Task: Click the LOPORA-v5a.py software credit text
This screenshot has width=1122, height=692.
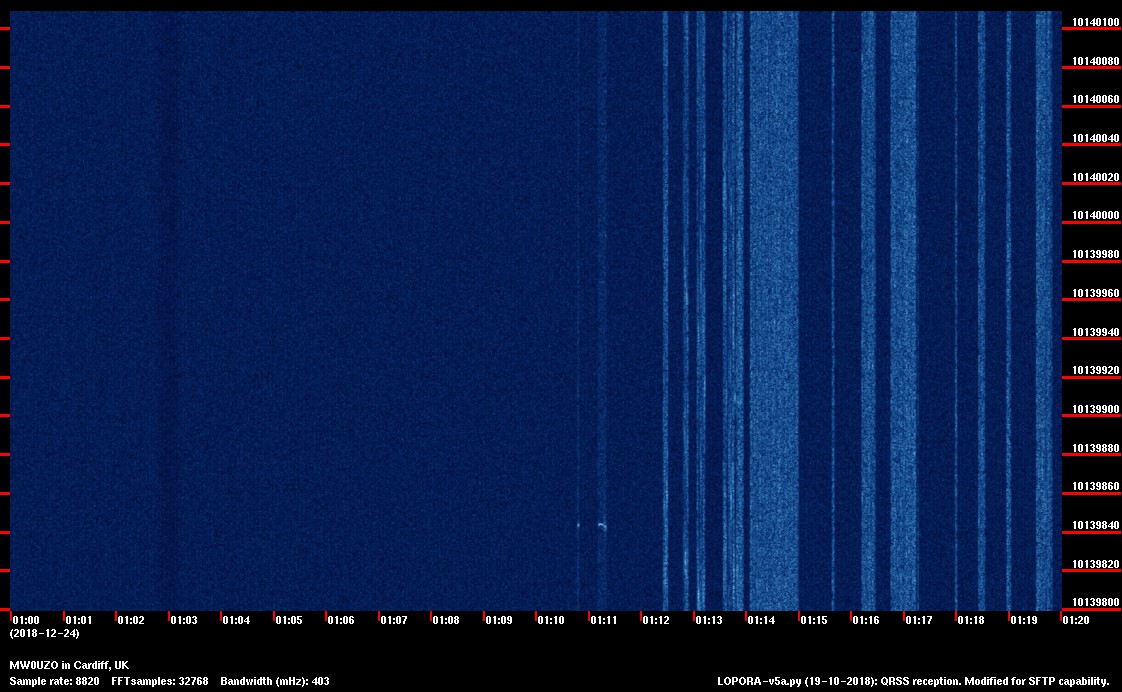Action: [913, 681]
